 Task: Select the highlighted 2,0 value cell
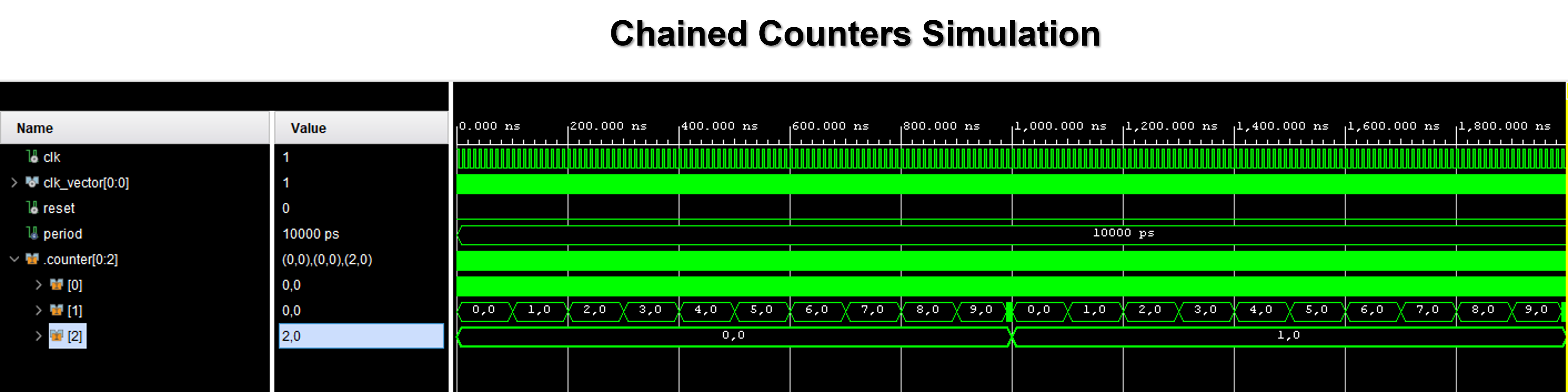(x=361, y=336)
